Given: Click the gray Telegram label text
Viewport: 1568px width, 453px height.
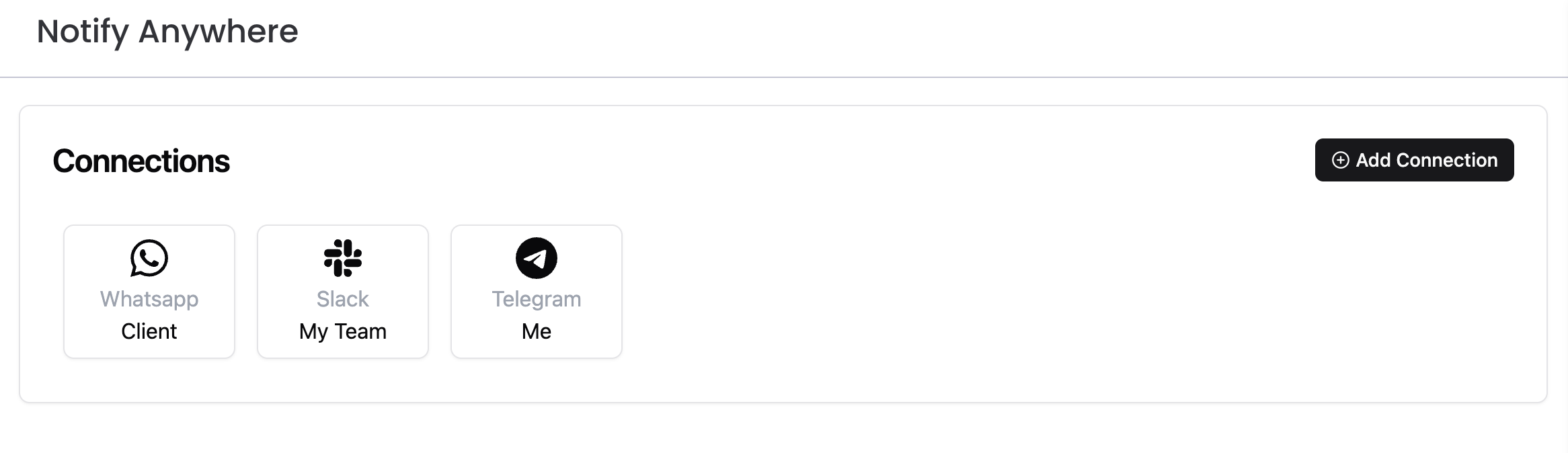Looking at the screenshot, I should [537, 299].
